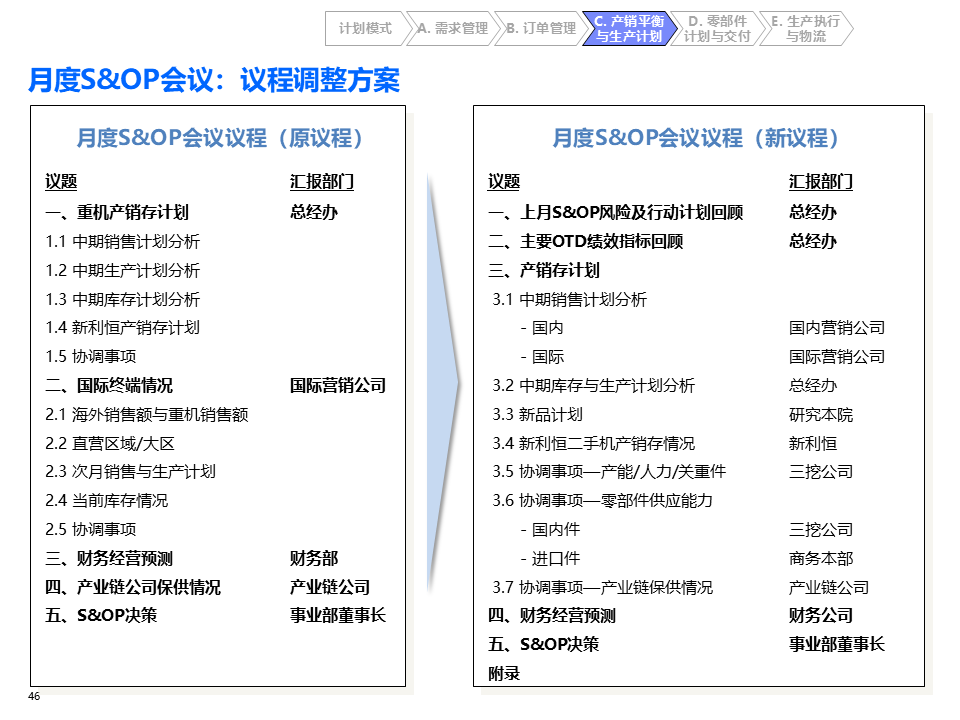
Task: Click 议题 header in the original agenda
Action: pyautogui.click(x=61, y=182)
